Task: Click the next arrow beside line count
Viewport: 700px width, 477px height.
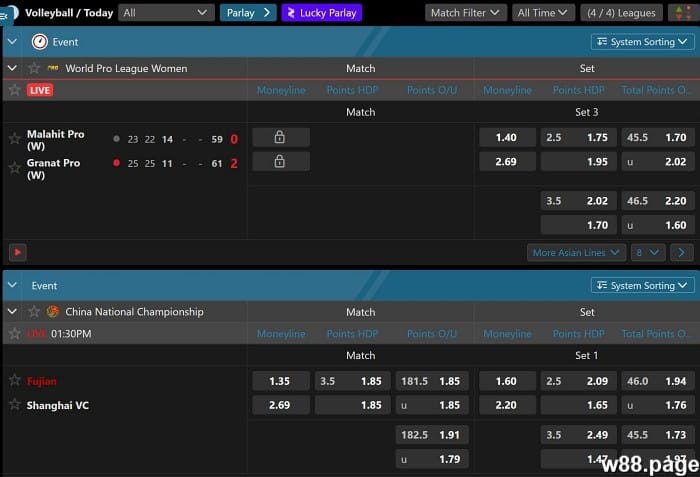Action: [x=681, y=253]
